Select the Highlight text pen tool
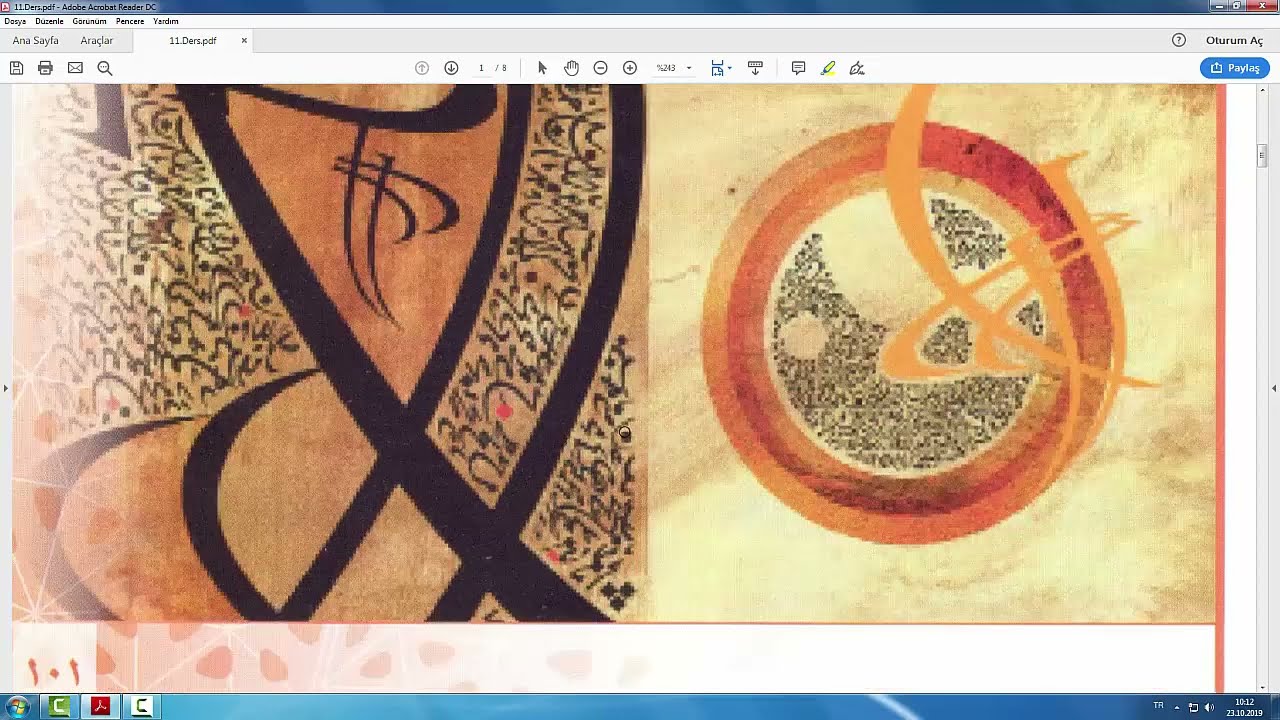Screen dimensions: 1280x720 tap(828, 68)
